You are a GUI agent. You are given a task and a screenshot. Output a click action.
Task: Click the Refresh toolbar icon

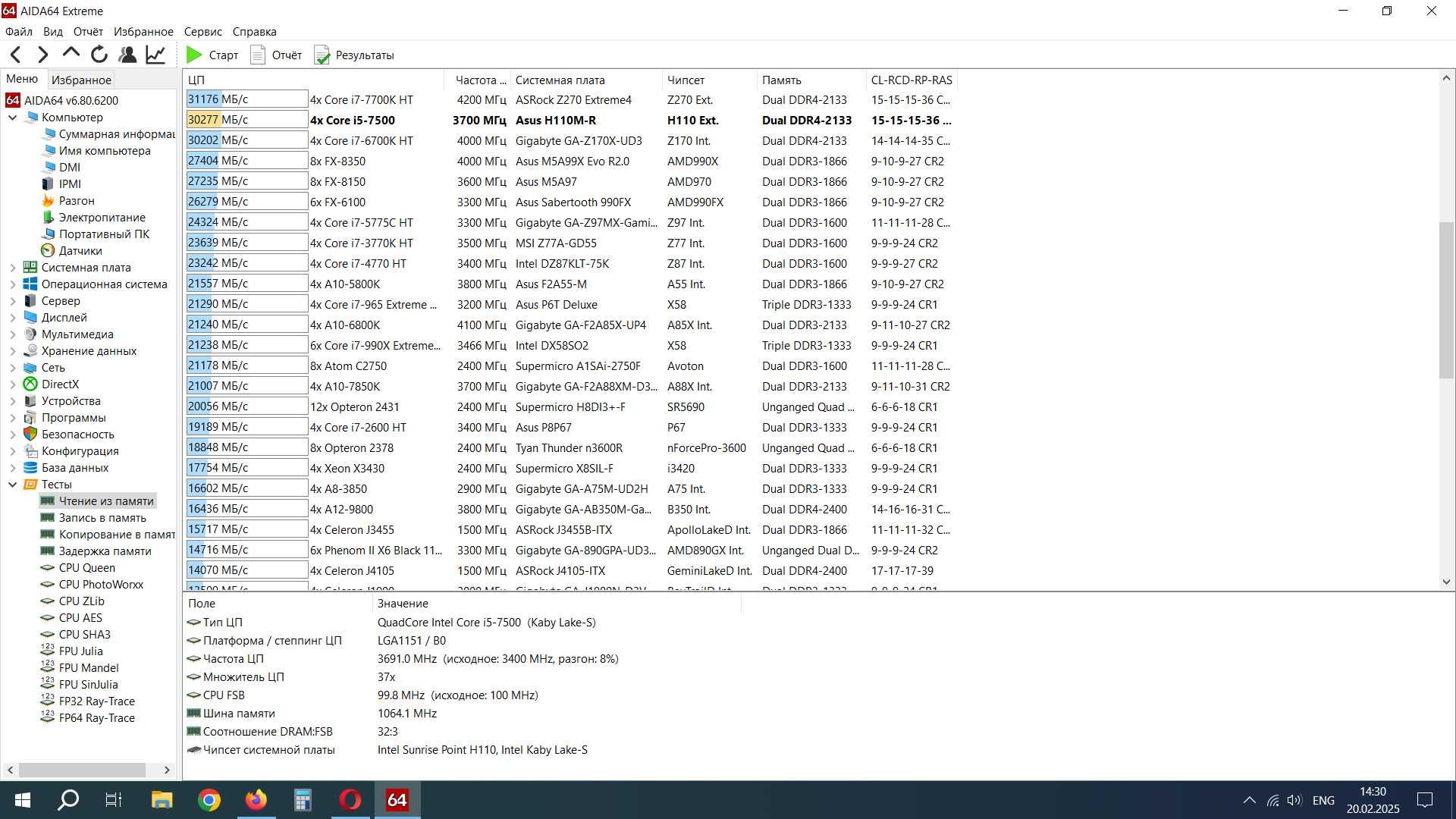click(x=99, y=55)
